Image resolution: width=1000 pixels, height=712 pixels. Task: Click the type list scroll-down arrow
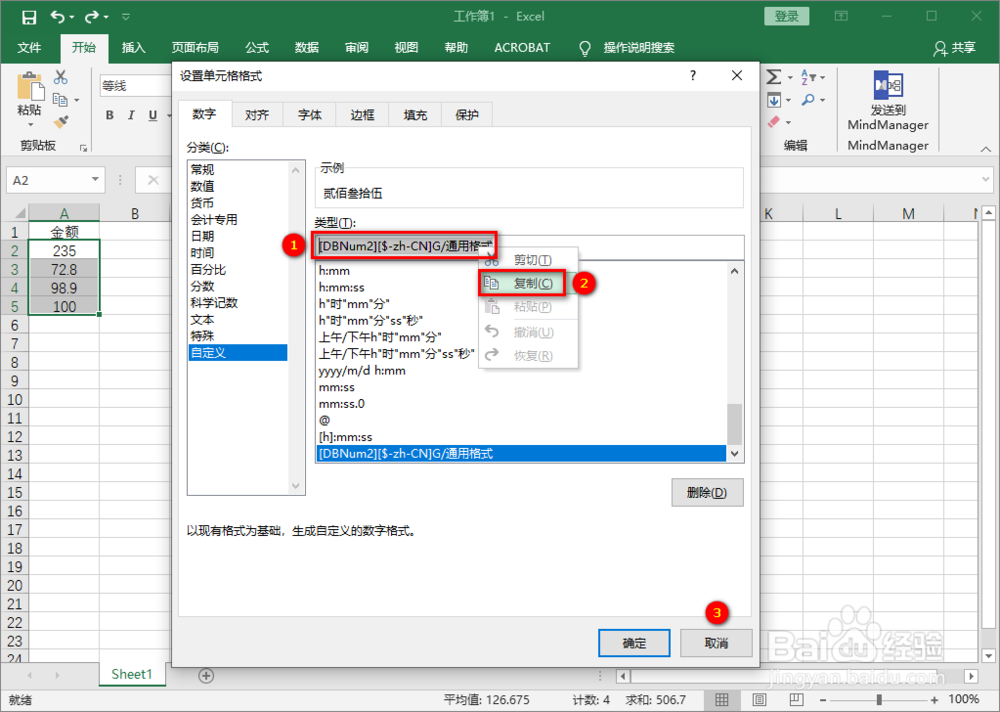pos(735,454)
